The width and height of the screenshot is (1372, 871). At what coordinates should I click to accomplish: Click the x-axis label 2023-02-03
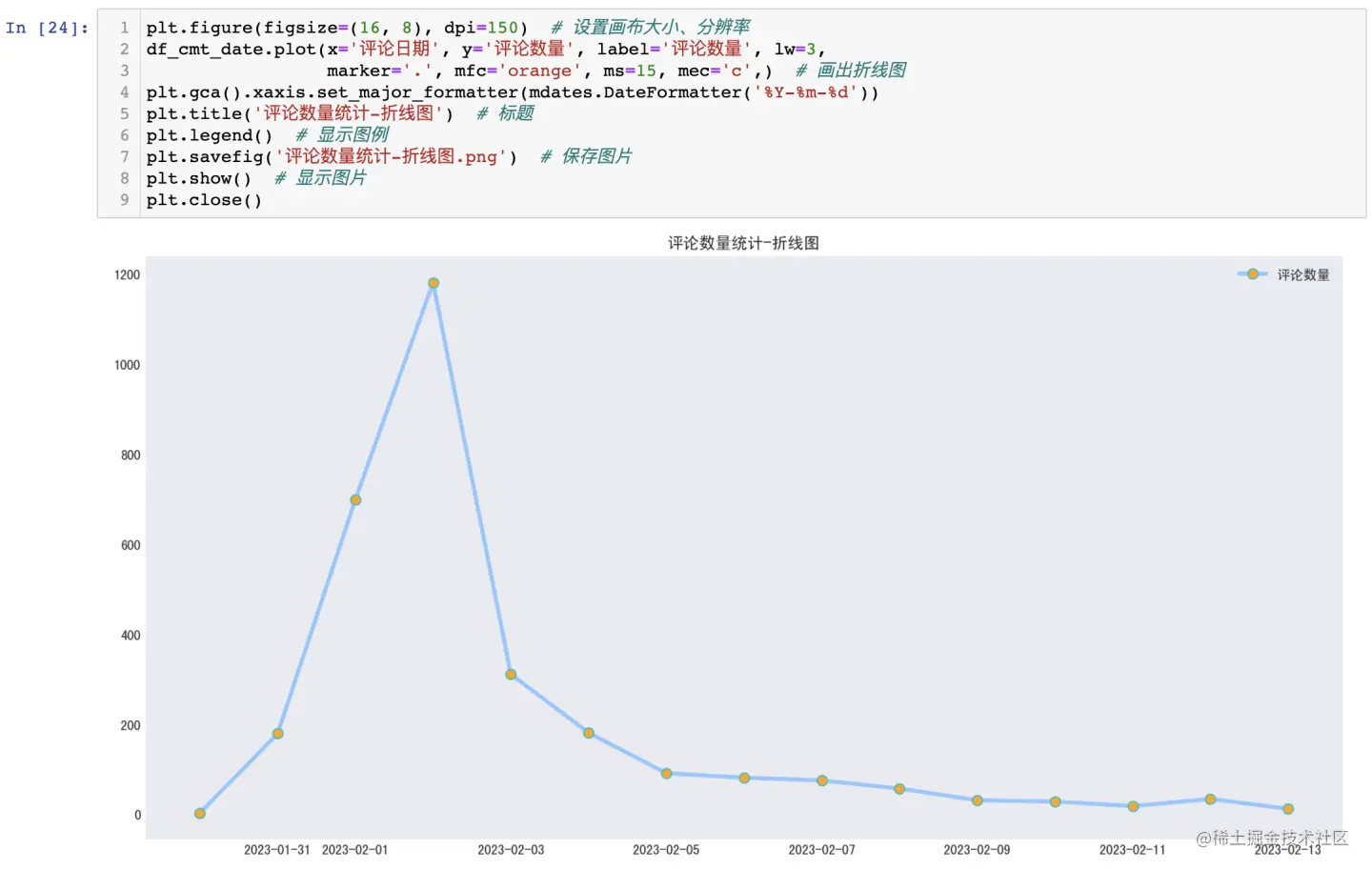coord(511,850)
